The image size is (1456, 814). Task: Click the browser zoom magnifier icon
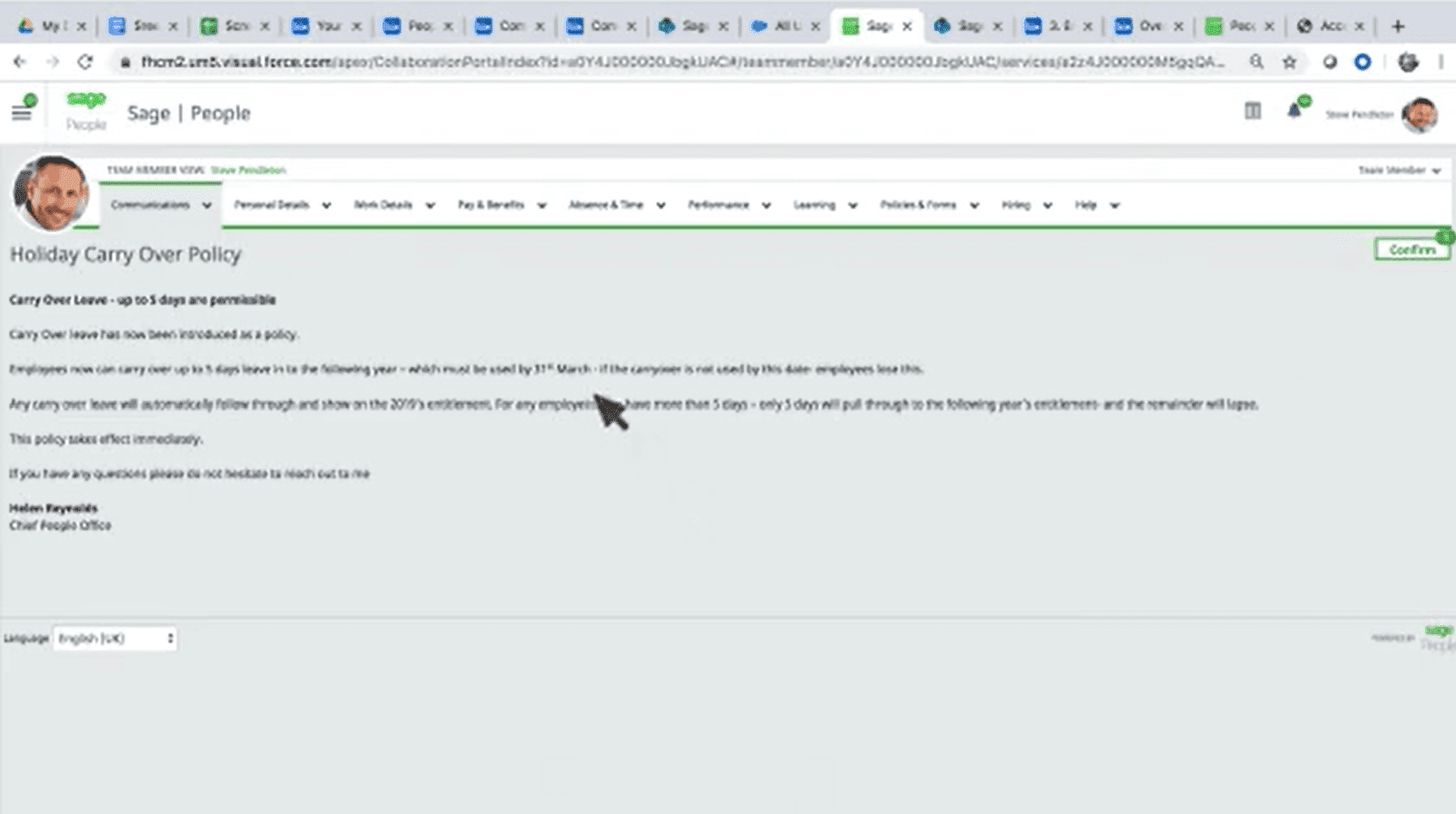1257,62
